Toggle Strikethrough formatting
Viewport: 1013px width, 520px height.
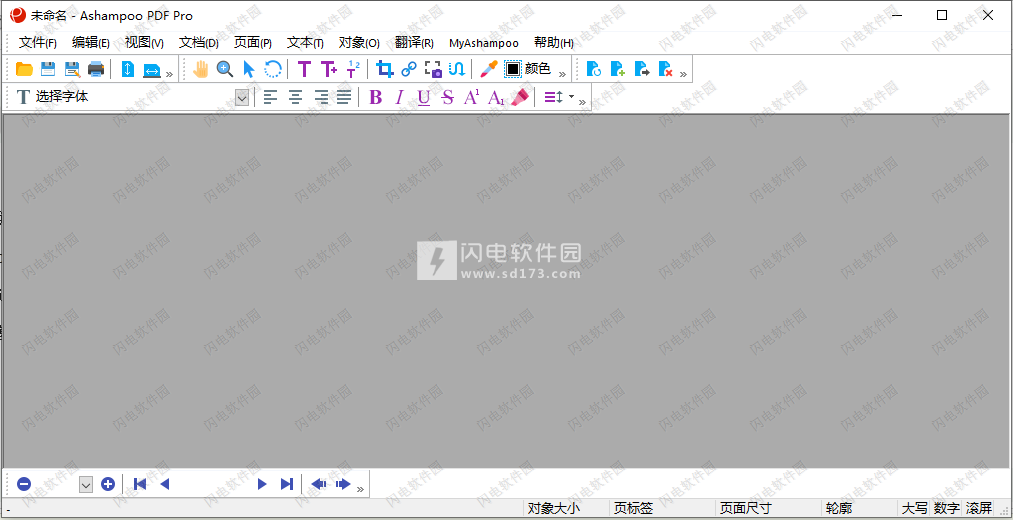point(447,98)
